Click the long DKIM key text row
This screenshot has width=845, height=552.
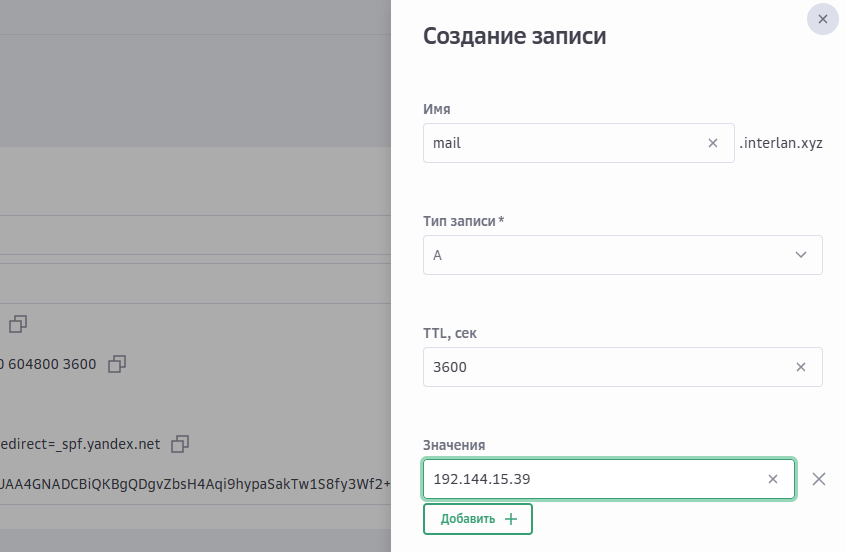(x=195, y=484)
